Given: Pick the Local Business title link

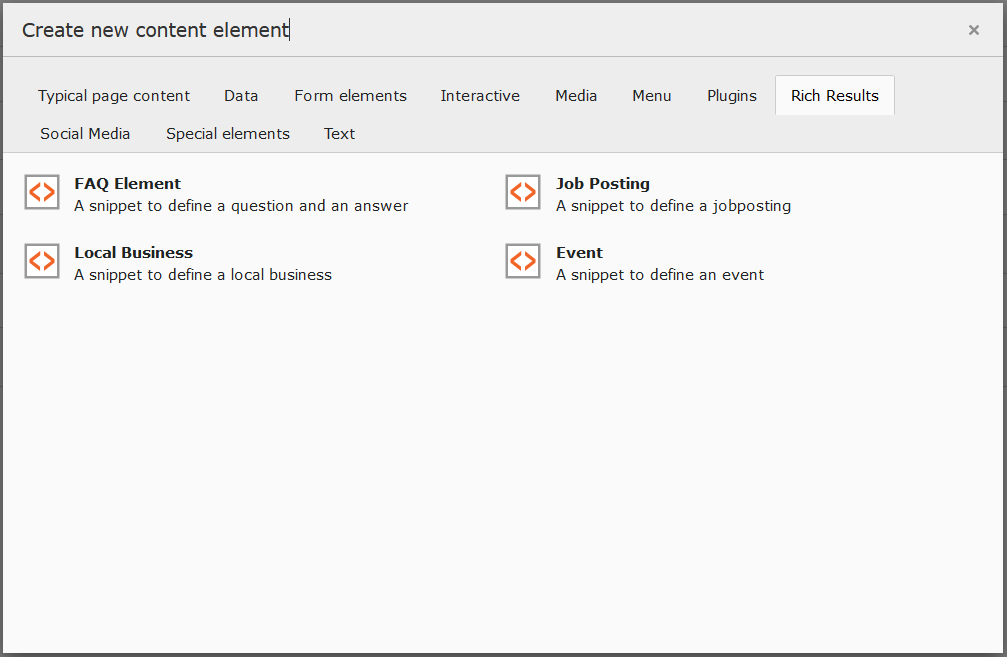Looking at the screenshot, I should [x=133, y=253].
